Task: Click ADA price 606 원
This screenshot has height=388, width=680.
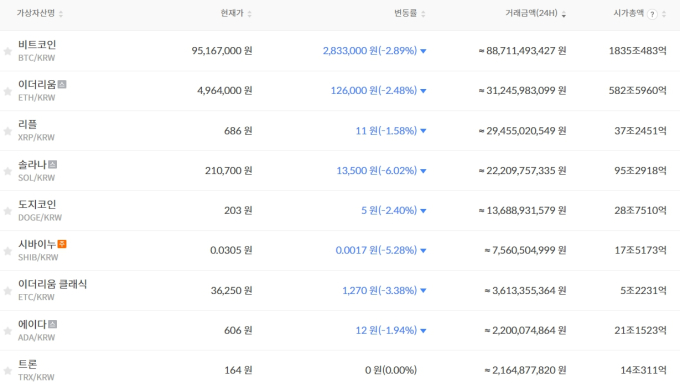Action: pos(238,330)
